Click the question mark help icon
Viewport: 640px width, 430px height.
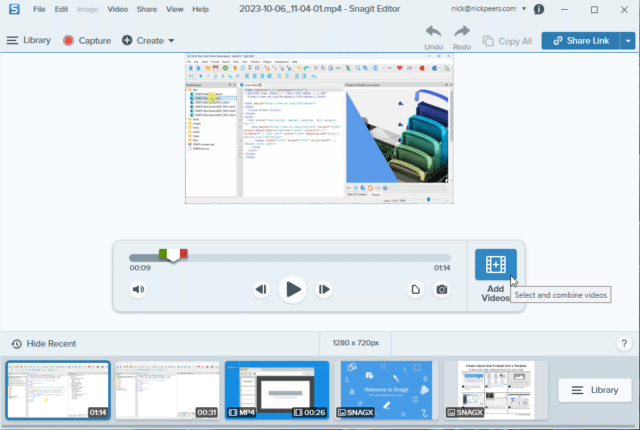point(624,344)
